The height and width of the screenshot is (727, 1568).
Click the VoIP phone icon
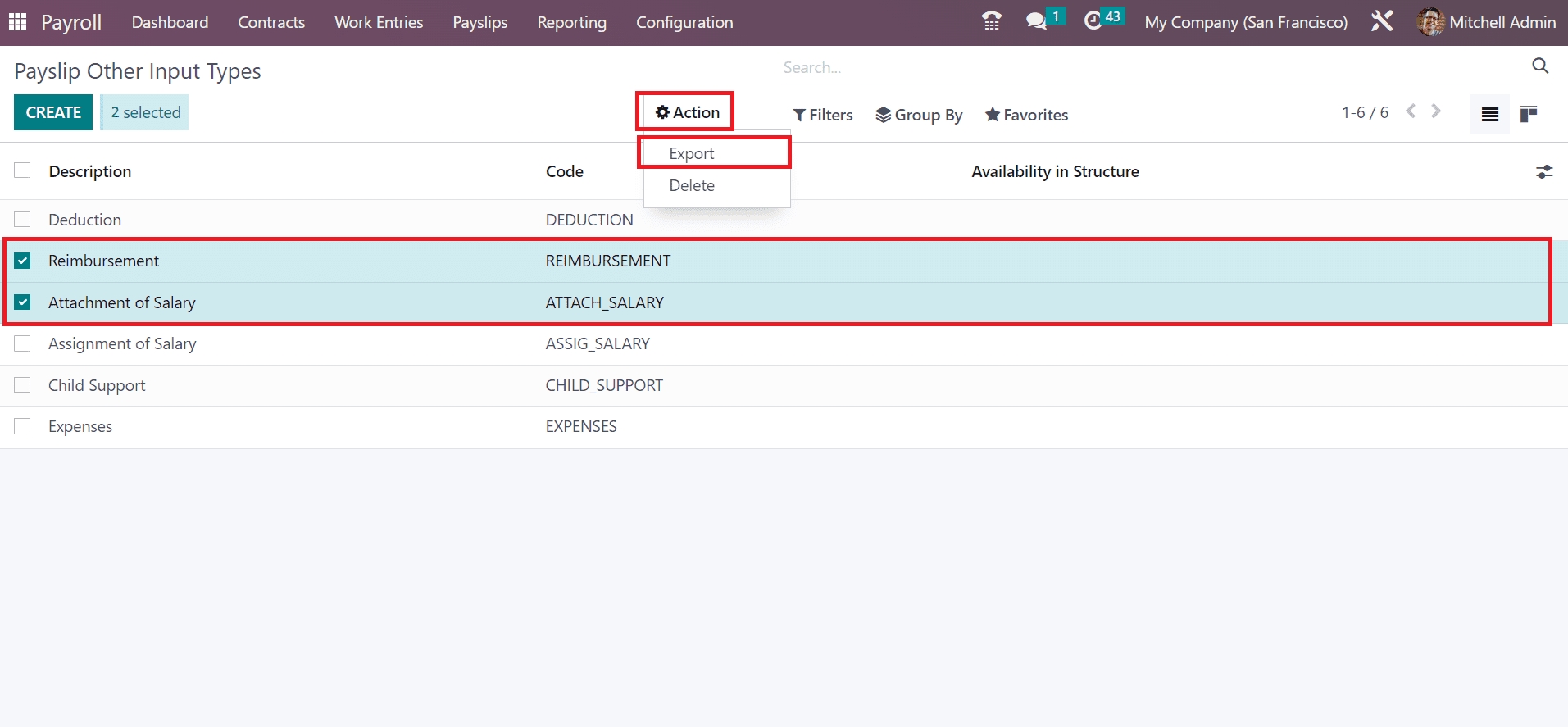click(x=991, y=22)
